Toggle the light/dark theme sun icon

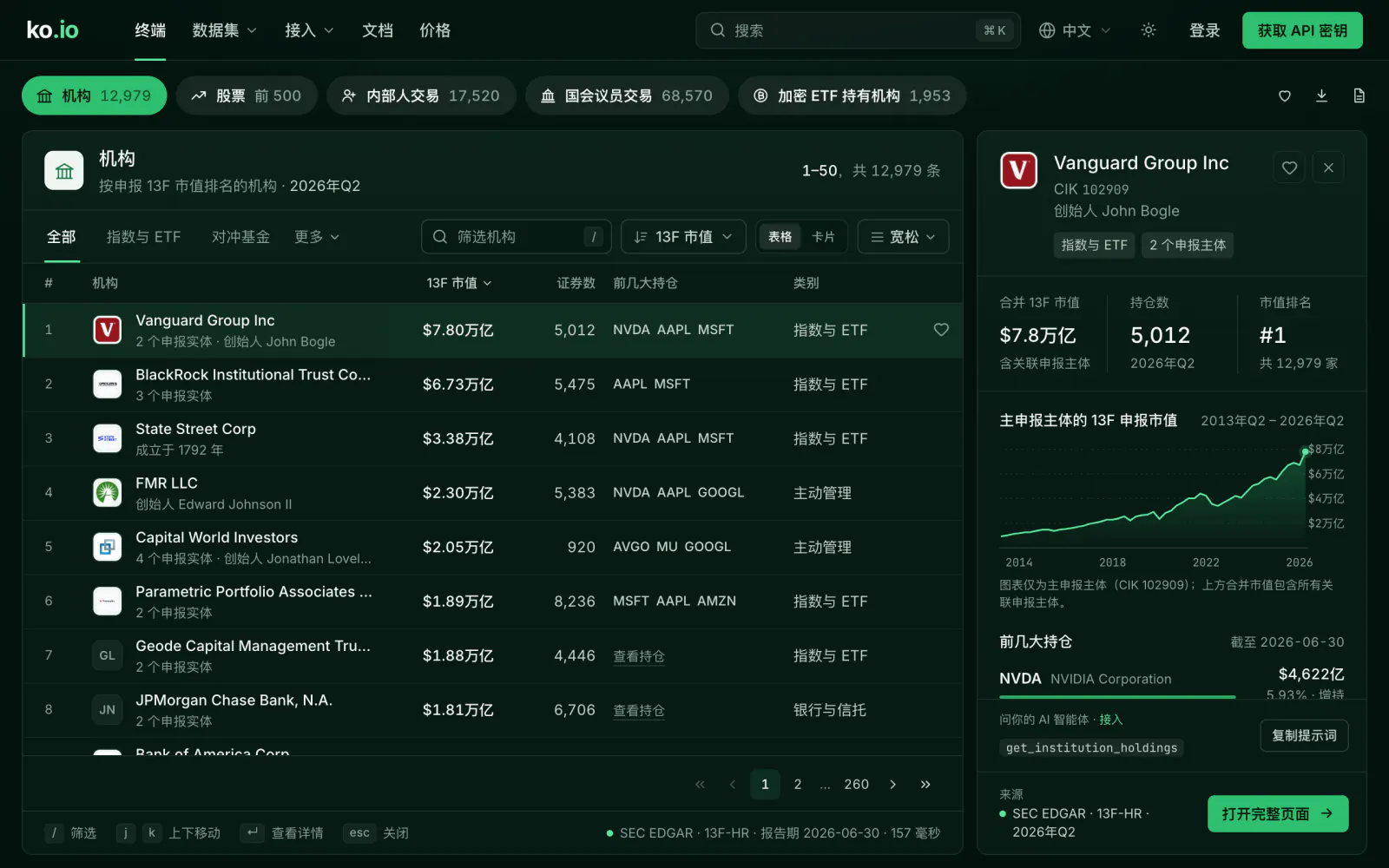pos(1149,30)
